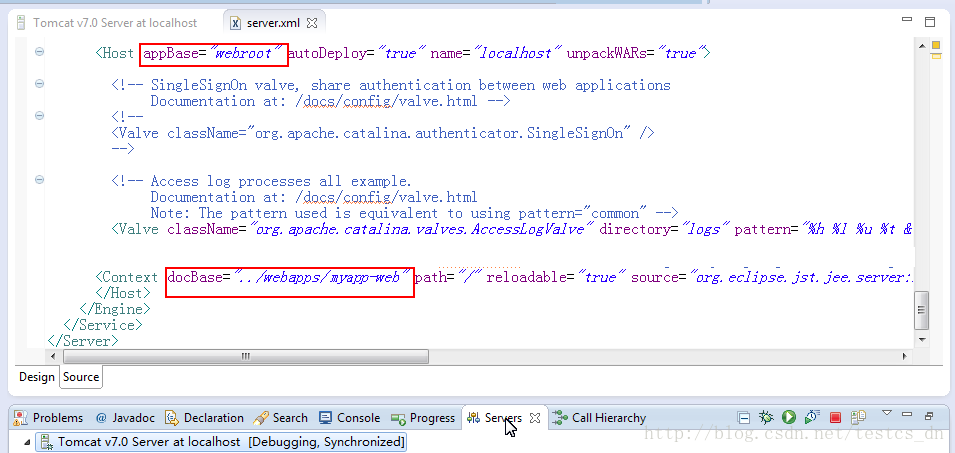
Task: Select Tomcat v7.0 Server at localhost row
Action: (x=222, y=441)
